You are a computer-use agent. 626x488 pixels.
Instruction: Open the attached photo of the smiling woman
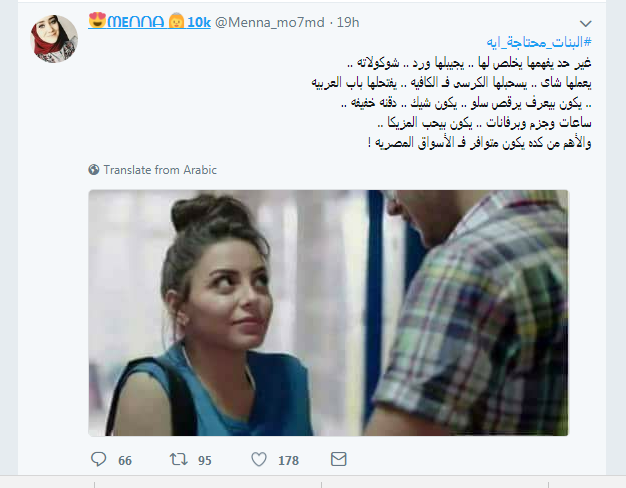328,313
